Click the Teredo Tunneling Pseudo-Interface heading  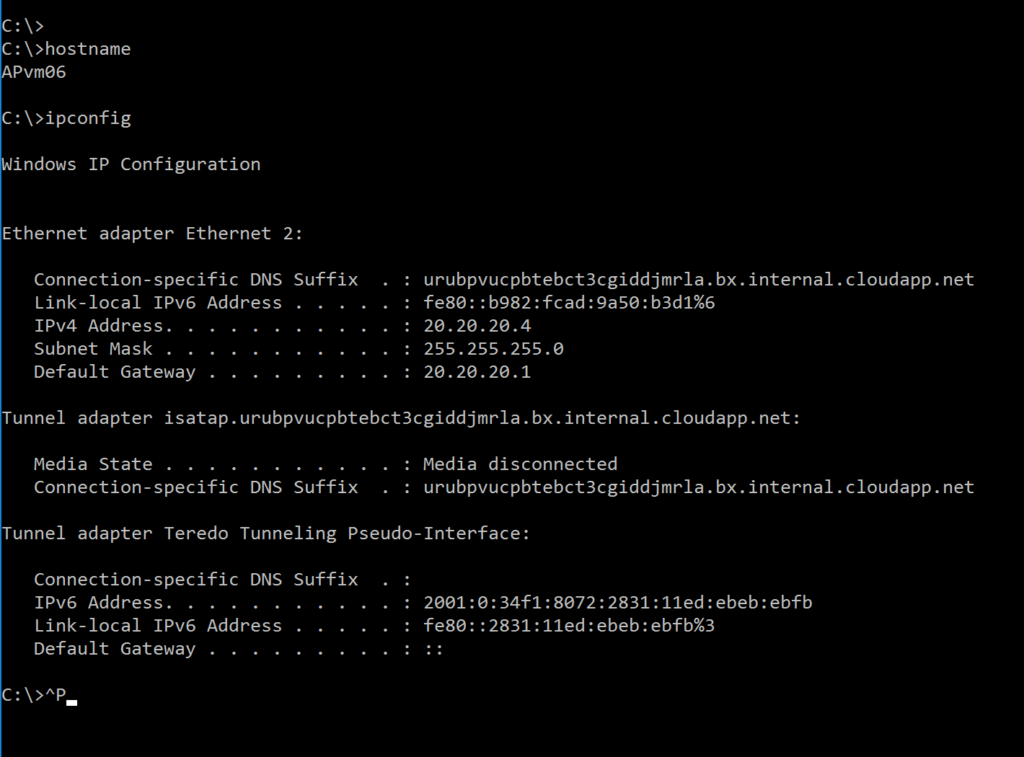266,534
